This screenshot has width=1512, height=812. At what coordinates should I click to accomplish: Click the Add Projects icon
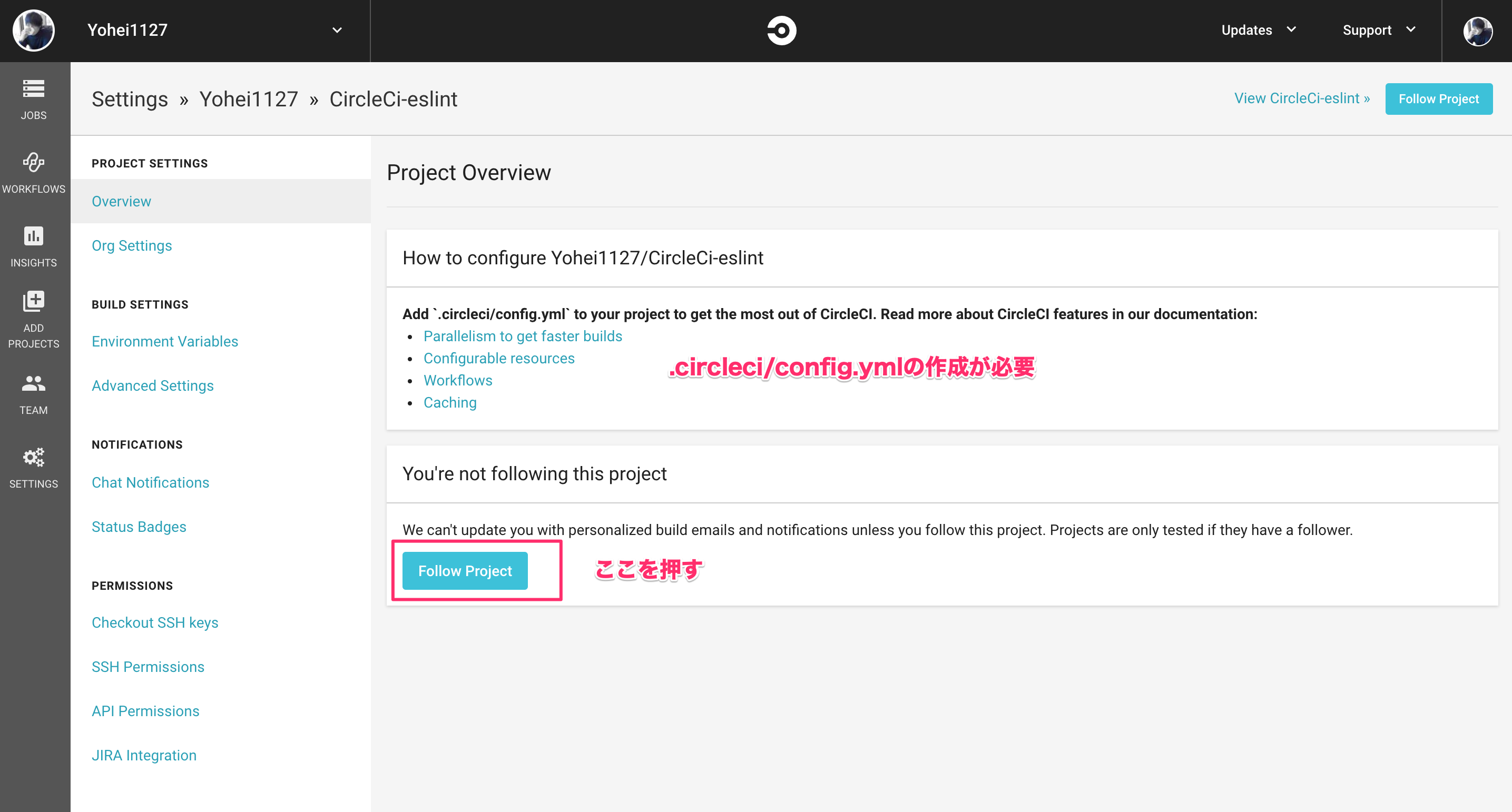pos(34,302)
